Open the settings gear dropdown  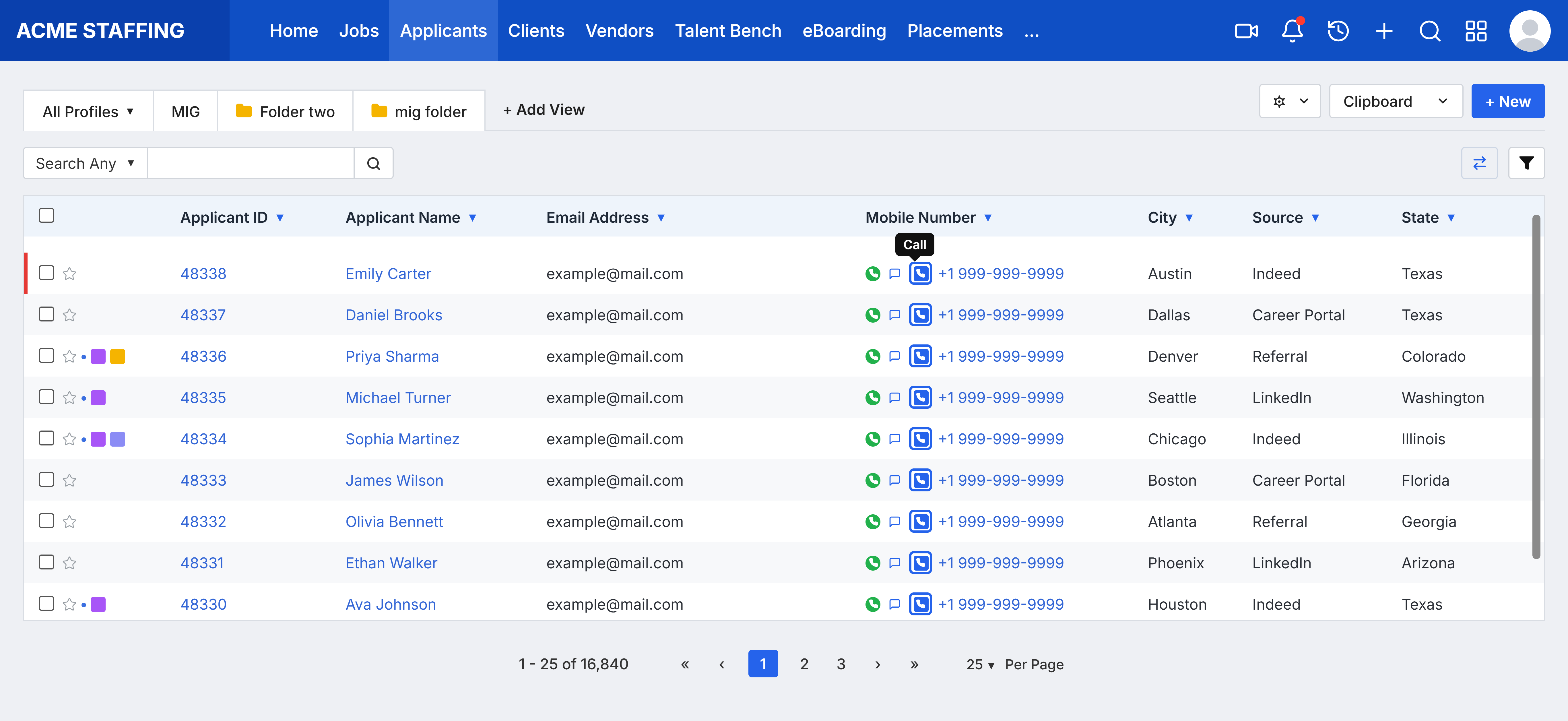click(x=1289, y=101)
